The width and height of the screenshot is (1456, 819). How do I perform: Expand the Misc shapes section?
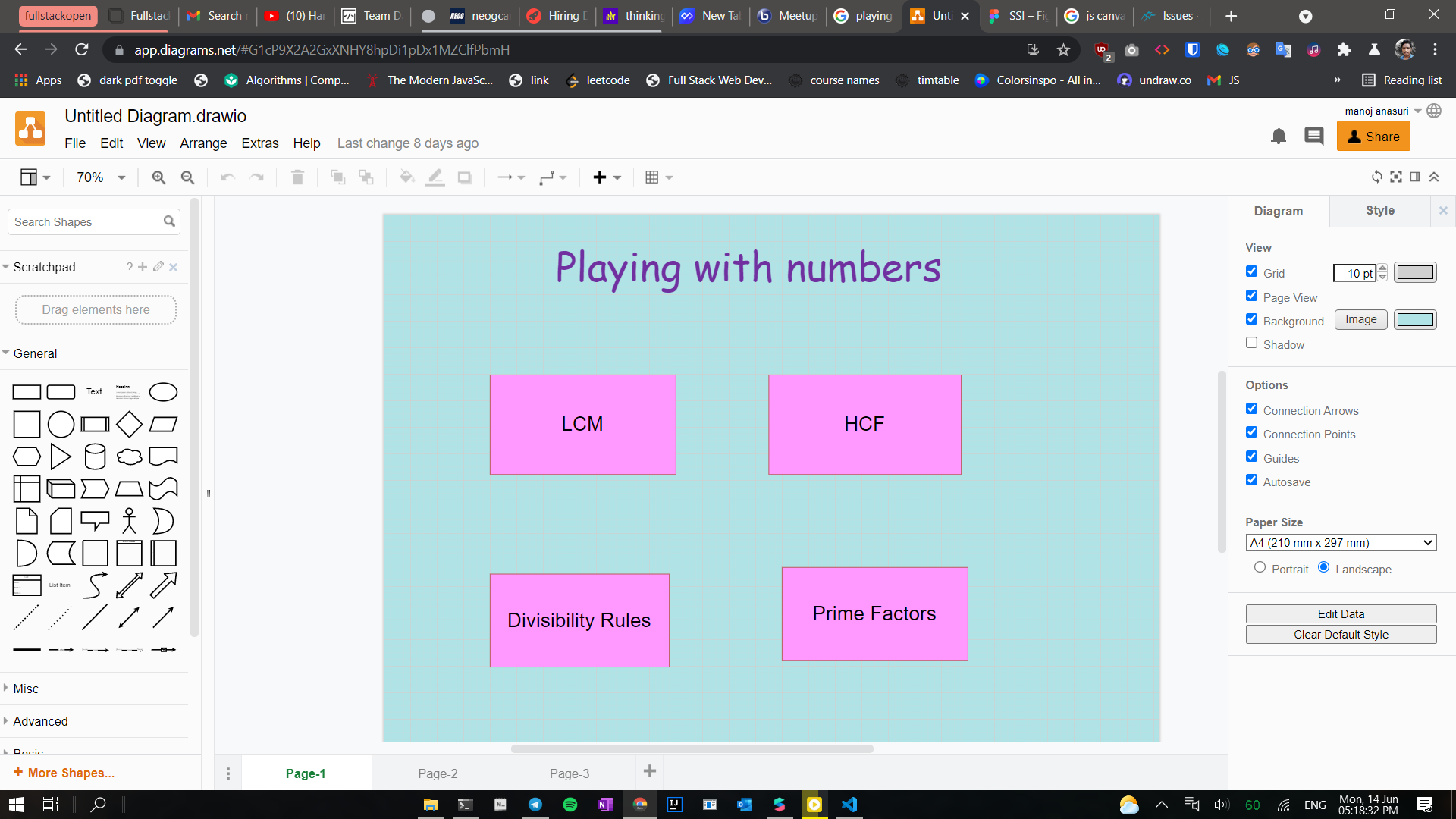(26, 689)
